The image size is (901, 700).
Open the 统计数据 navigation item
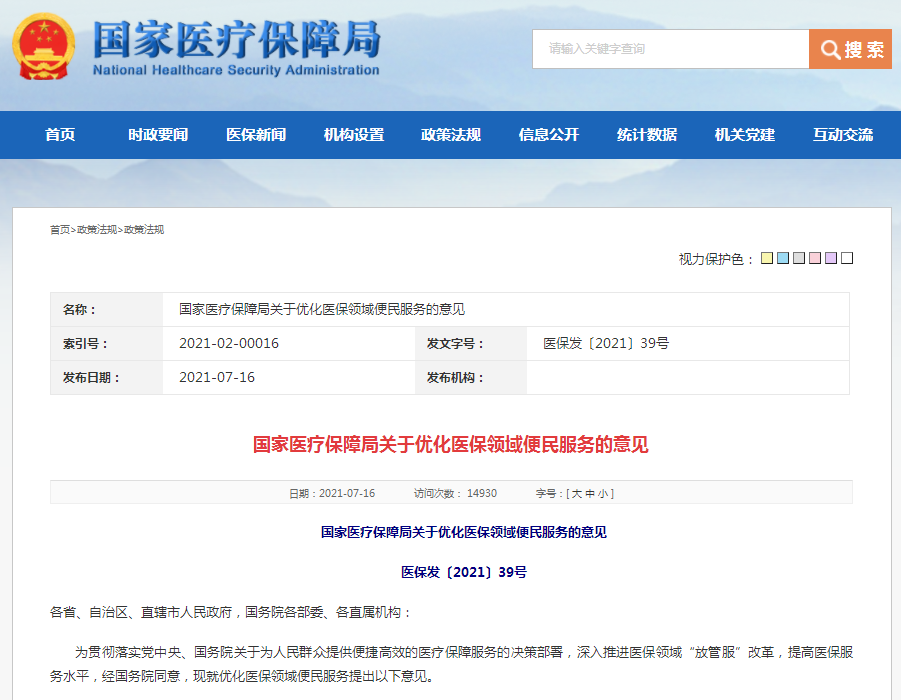click(x=646, y=135)
